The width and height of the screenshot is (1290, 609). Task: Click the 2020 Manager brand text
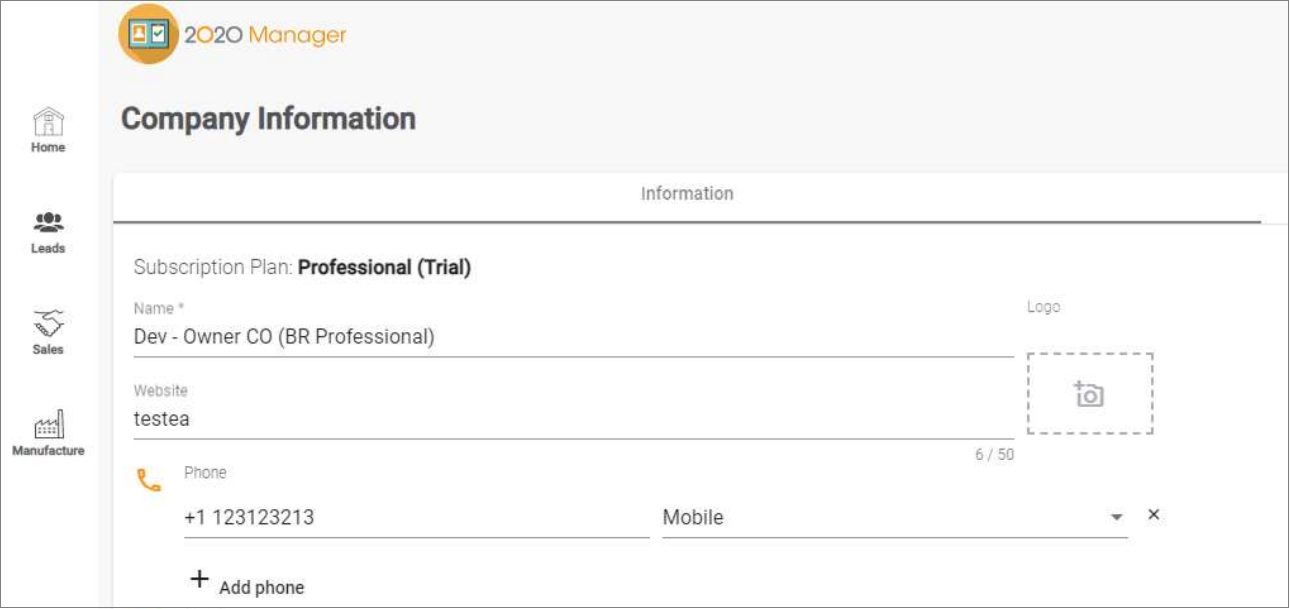(265, 35)
